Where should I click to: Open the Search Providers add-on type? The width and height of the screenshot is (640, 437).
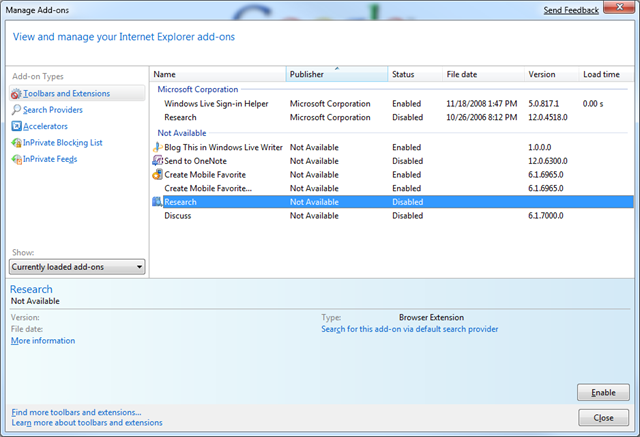[x=53, y=110]
